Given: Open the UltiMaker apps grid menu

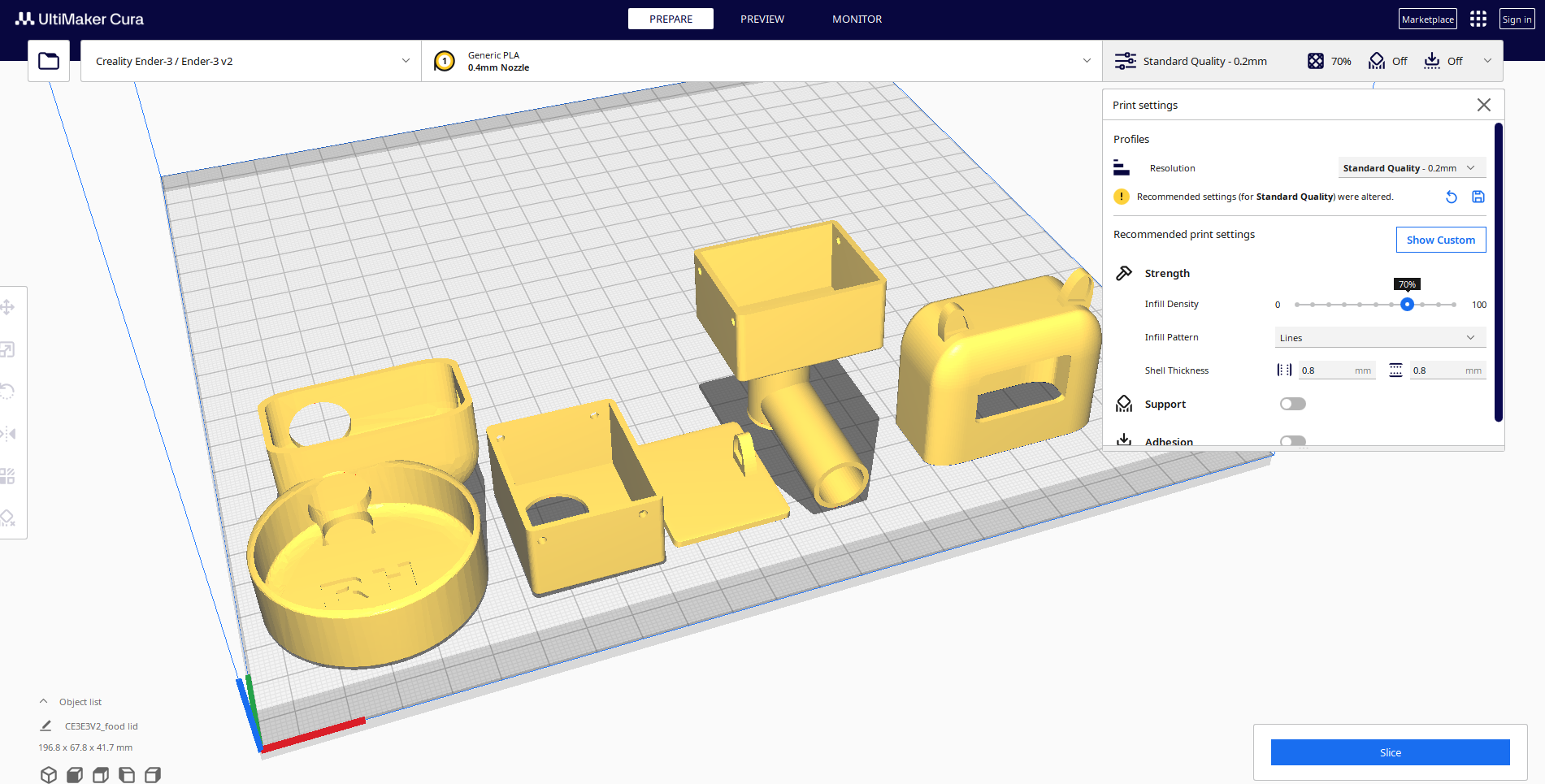Looking at the screenshot, I should tap(1478, 19).
